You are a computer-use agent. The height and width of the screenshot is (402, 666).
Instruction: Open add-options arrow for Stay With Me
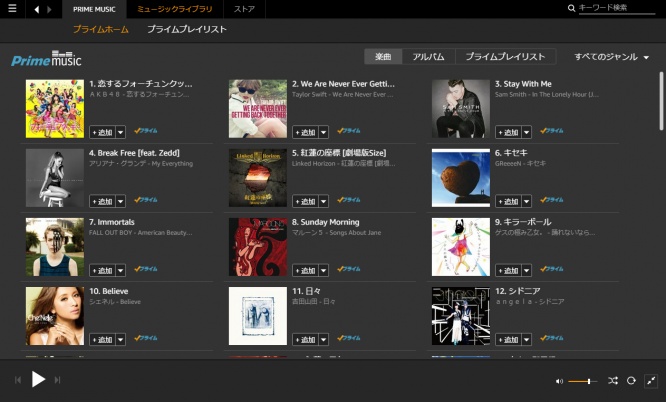527,132
